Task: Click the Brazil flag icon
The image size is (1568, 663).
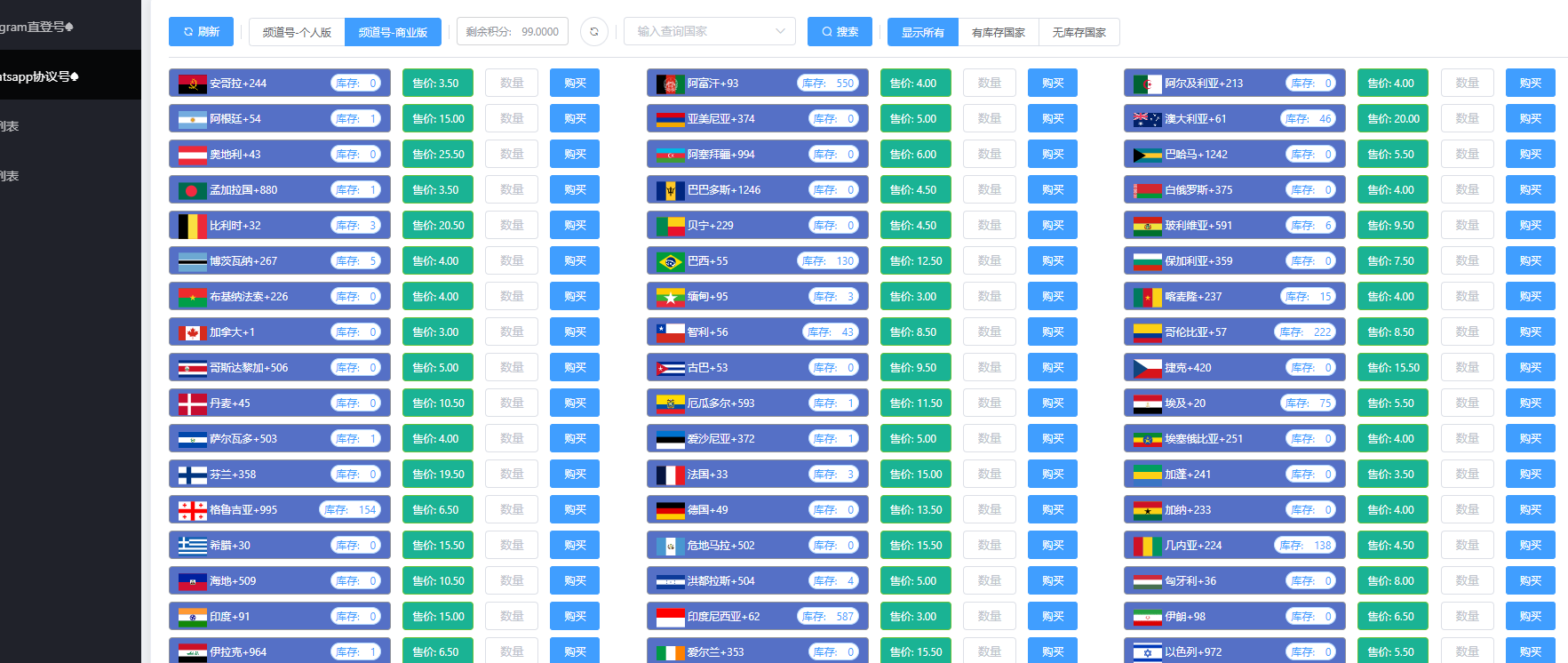Action: point(670,261)
